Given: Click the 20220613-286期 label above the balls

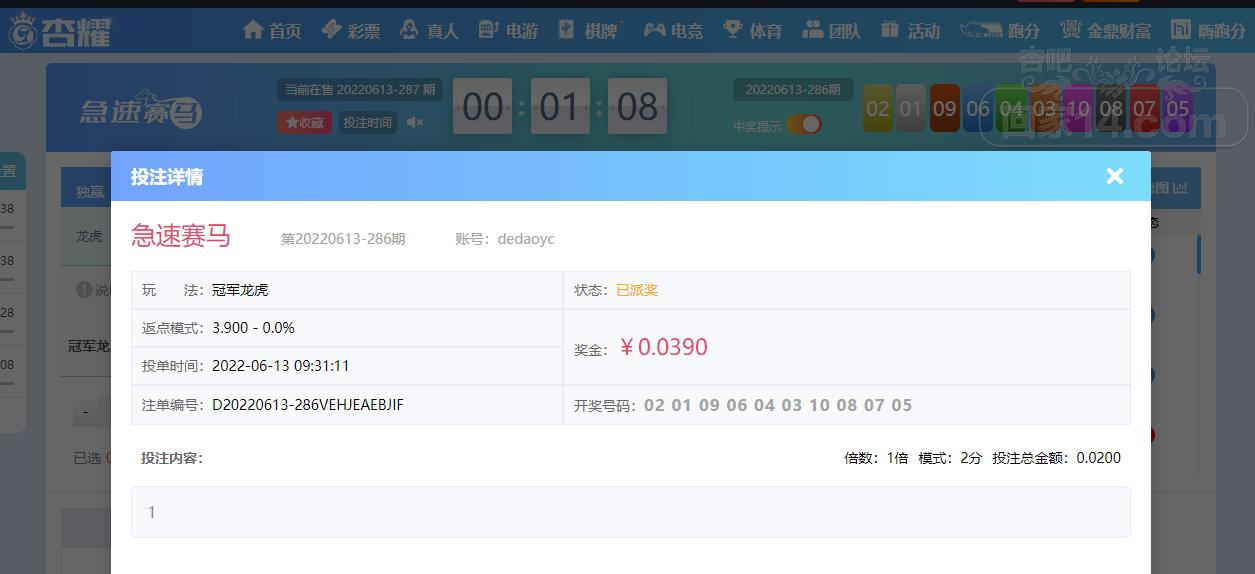Looking at the screenshot, I should (x=793, y=89).
